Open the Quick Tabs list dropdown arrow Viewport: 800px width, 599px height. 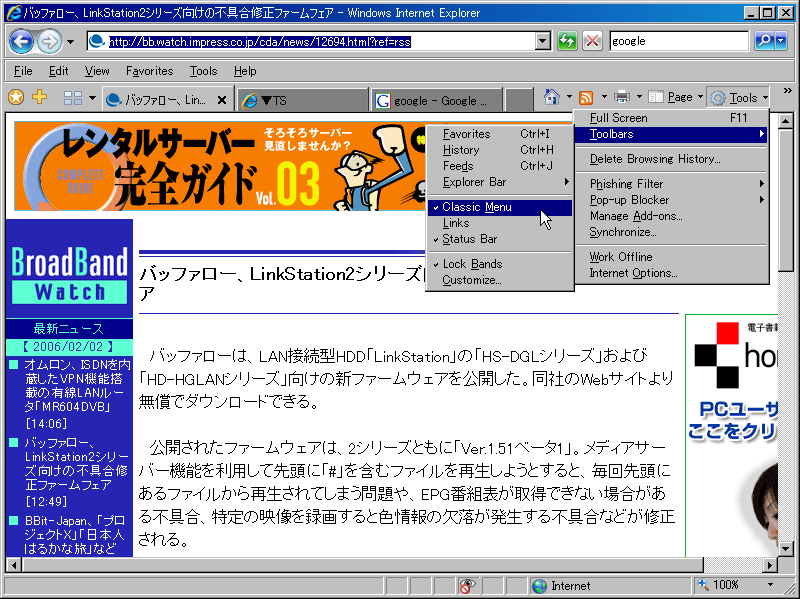tap(92, 97)
